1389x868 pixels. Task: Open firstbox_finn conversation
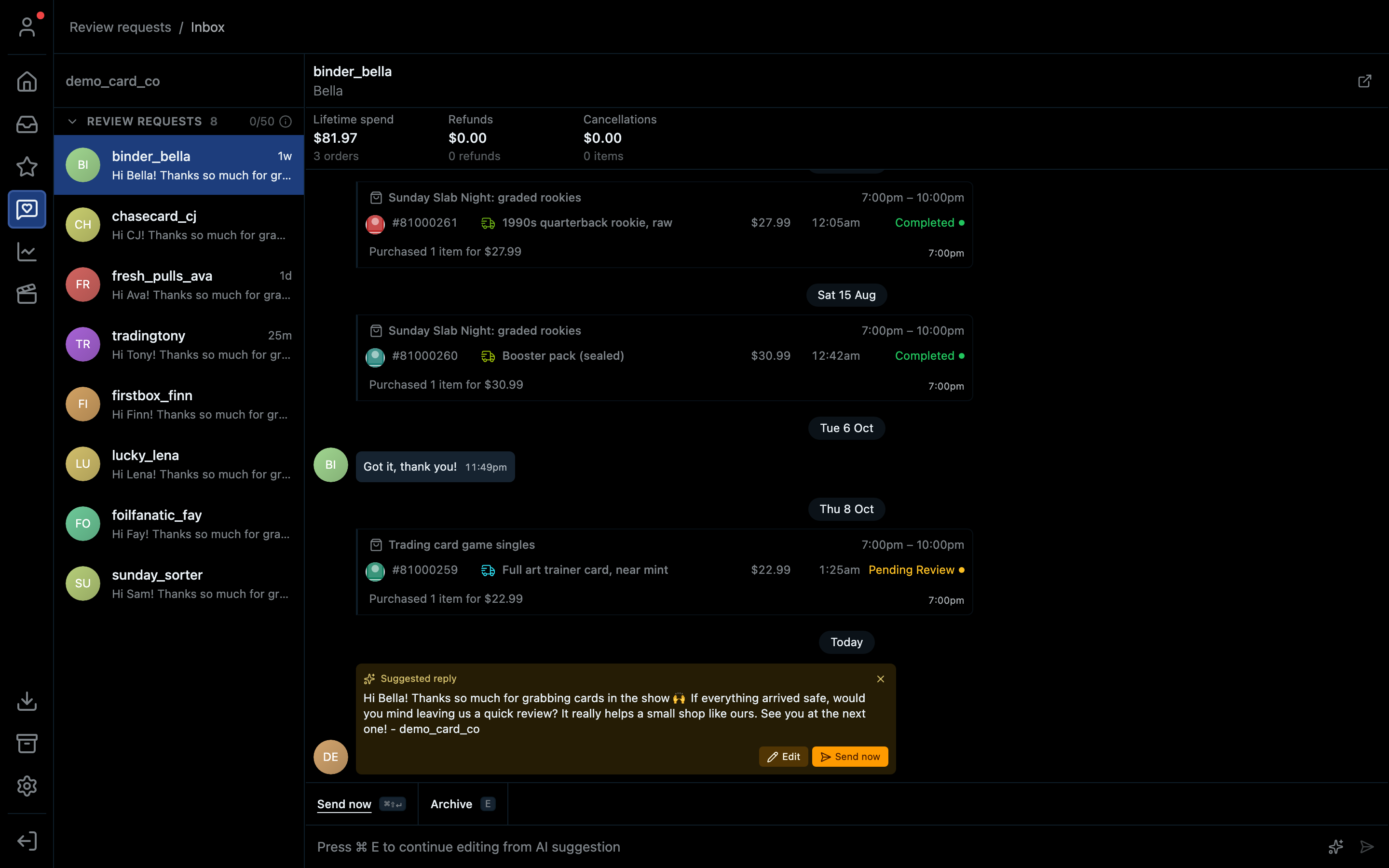pyautogui.click(x=178, y=404)
